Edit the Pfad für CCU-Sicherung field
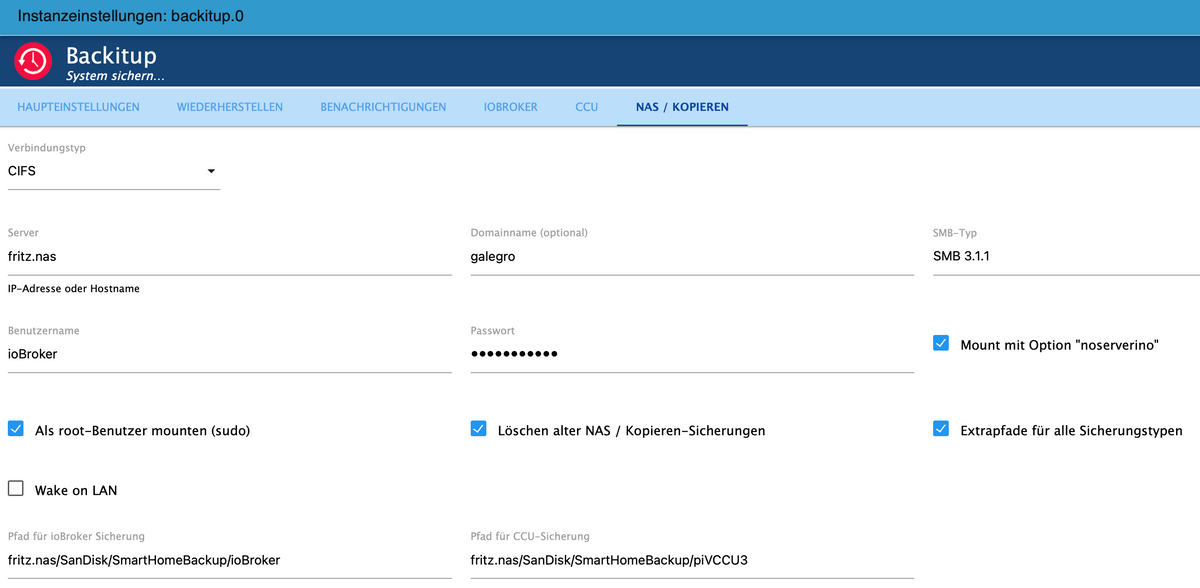Viewport: 1200px width, 588px height. 692,560
